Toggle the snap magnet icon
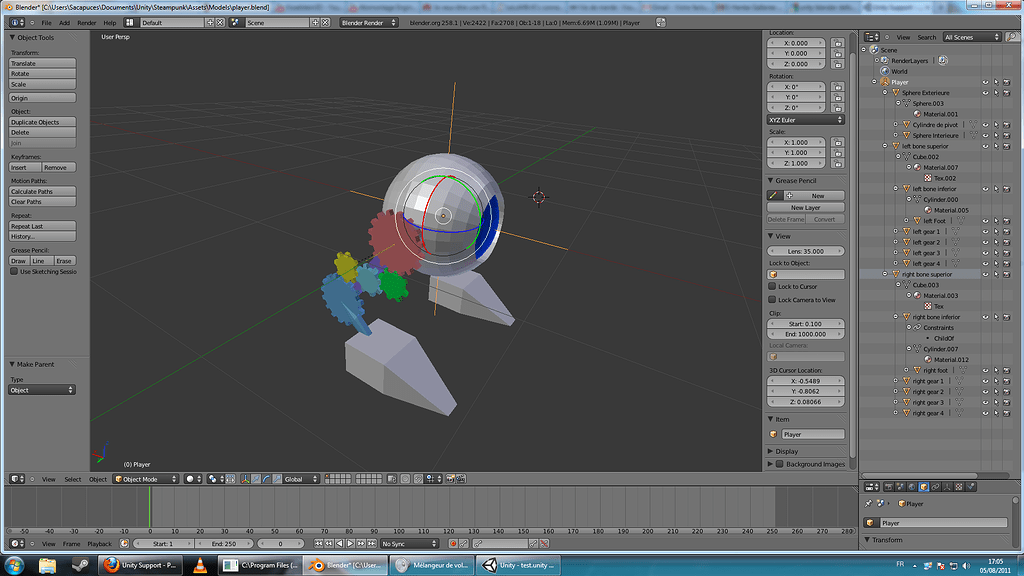Image resolution: width=1024 pixels, height=576 pixels. click(x=418, y=480)
